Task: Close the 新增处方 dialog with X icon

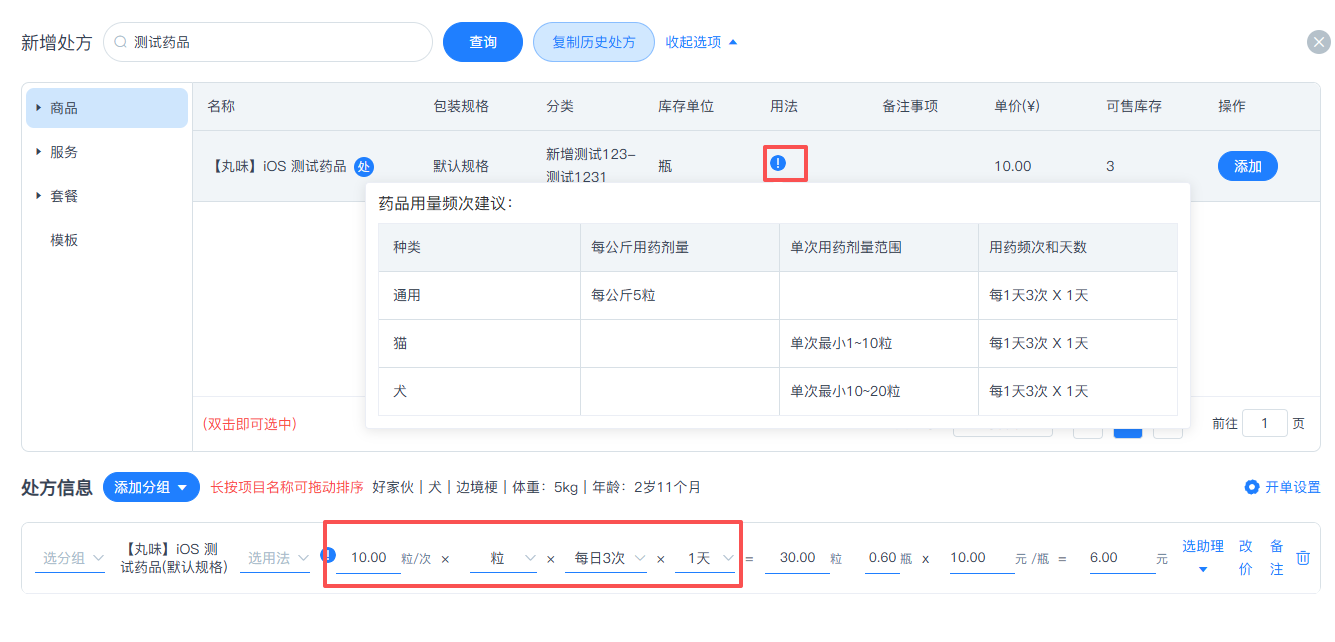Action: pyautogui.click(x=1319, y=42)
